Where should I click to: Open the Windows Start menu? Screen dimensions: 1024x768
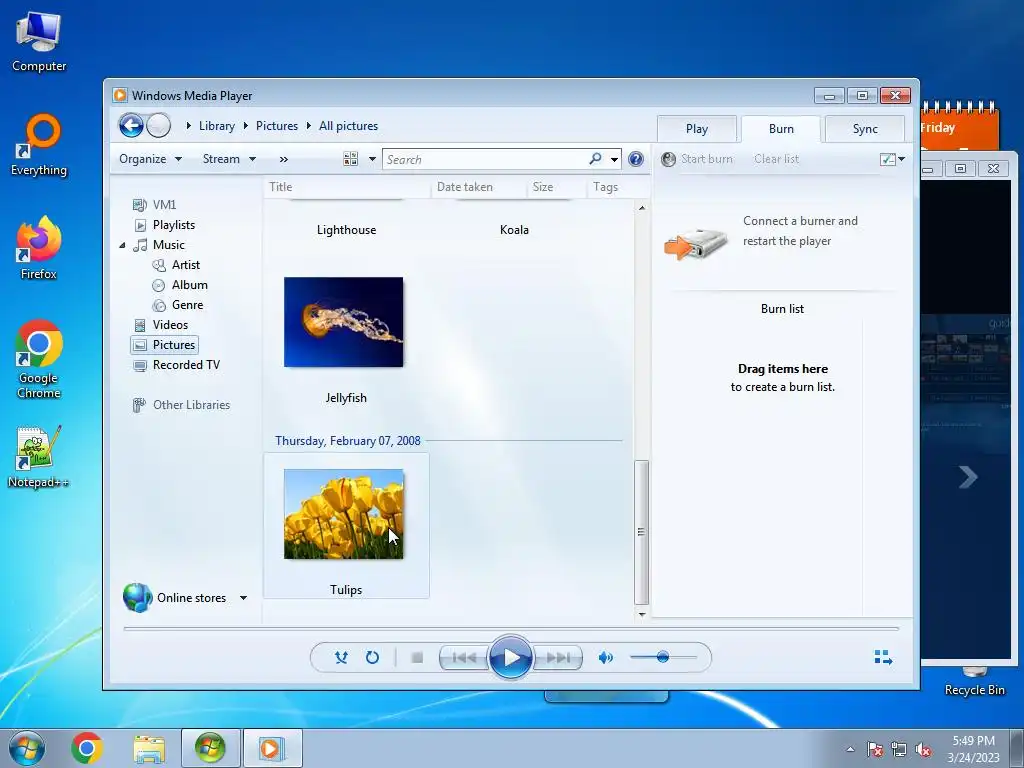click(x=27, y=748)
